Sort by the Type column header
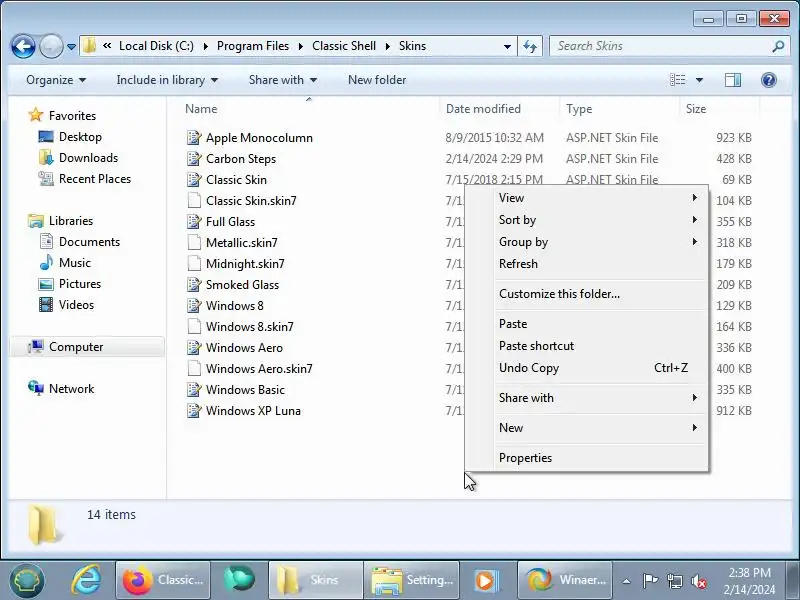800x600 pixels. tap(579, 109)
